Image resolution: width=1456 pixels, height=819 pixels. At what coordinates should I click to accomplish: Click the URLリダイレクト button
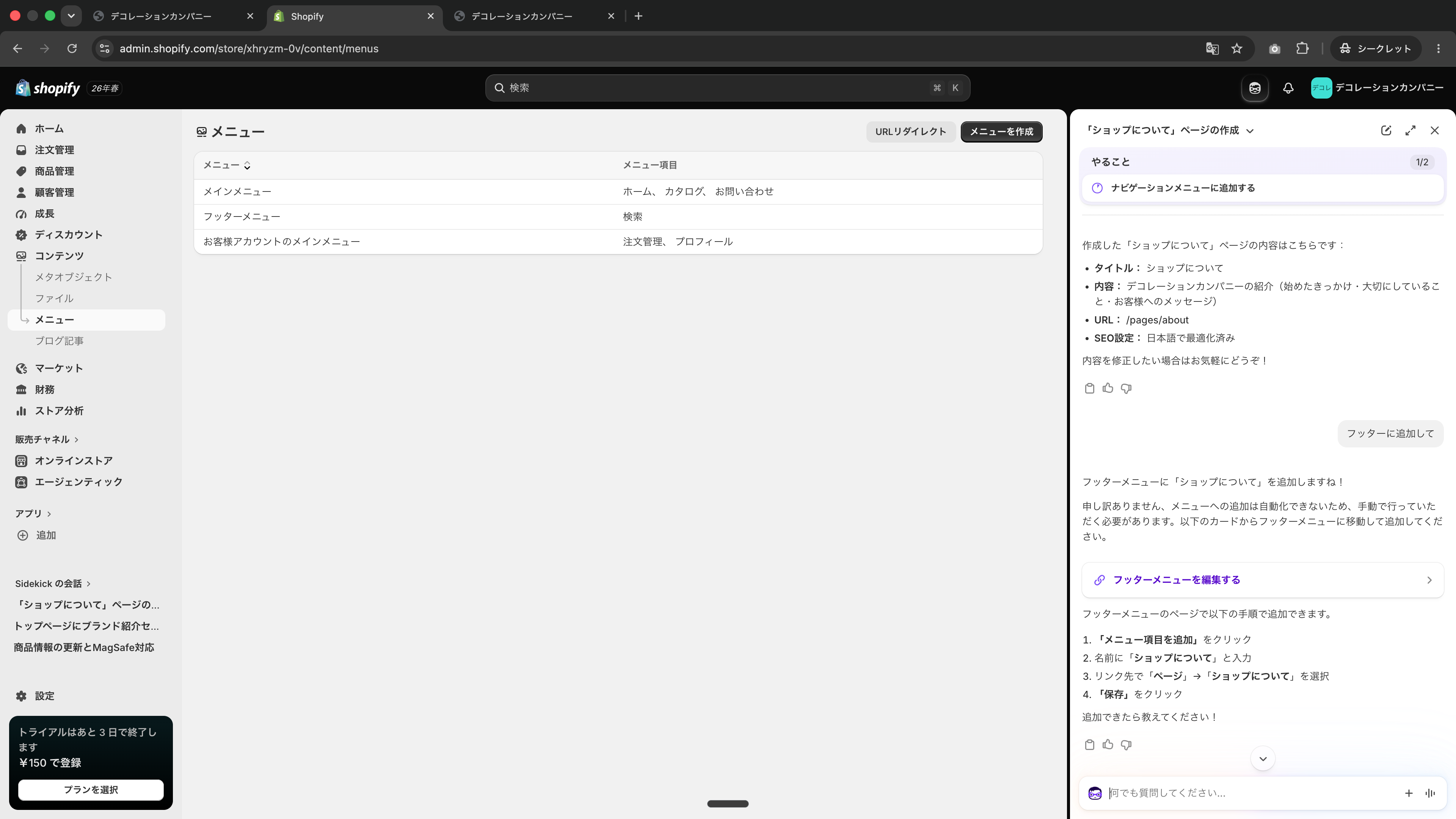coord(910,132)
